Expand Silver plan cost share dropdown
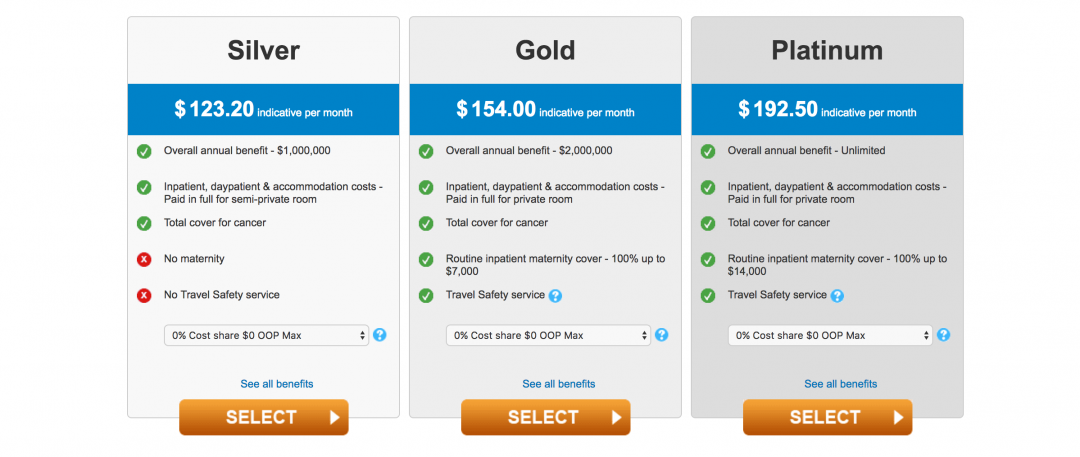1080x457 pixels. click(x=267, y=336)
